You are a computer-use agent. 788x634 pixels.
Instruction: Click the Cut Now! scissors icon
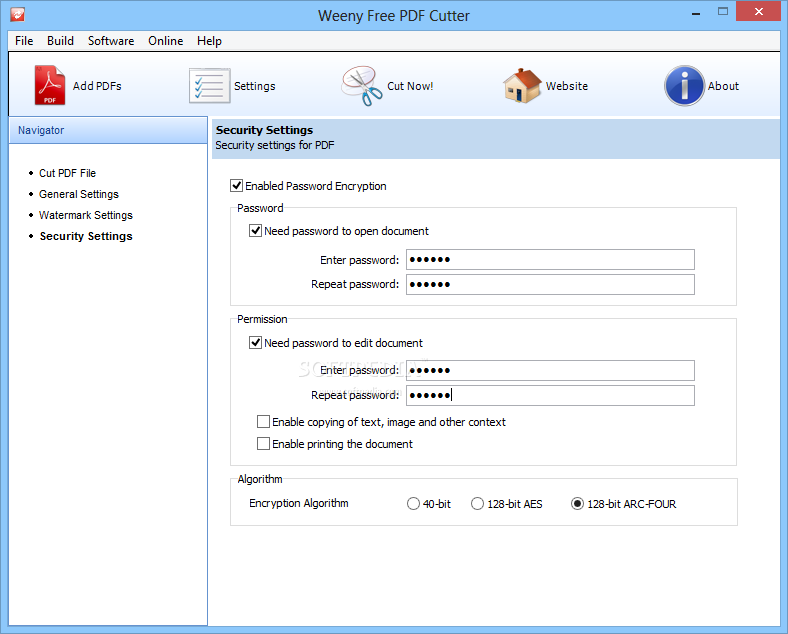(362, 86)
